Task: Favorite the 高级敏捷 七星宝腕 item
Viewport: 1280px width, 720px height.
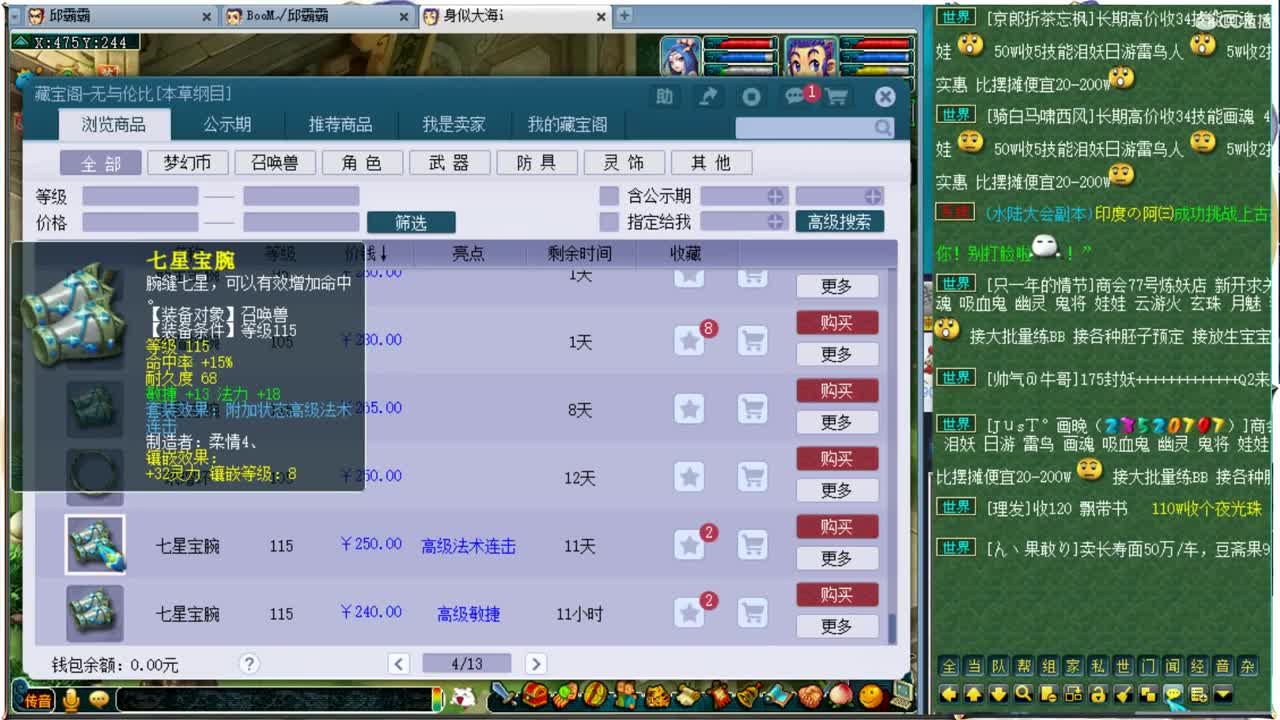Action: 689,612
